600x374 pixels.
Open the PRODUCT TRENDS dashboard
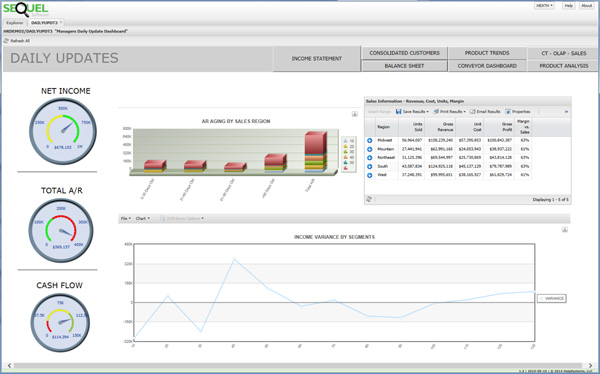tap(487, 53)
